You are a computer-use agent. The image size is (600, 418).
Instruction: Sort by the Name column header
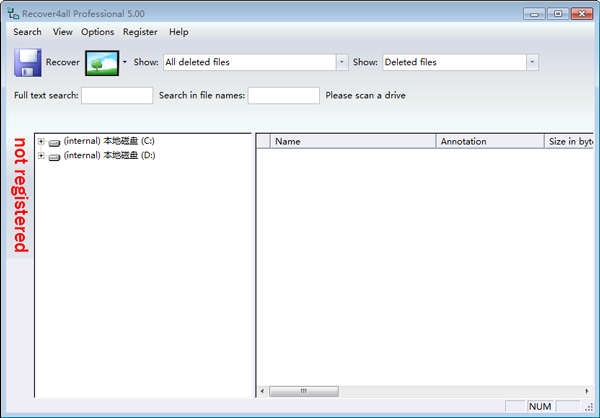tap(353, 141)
